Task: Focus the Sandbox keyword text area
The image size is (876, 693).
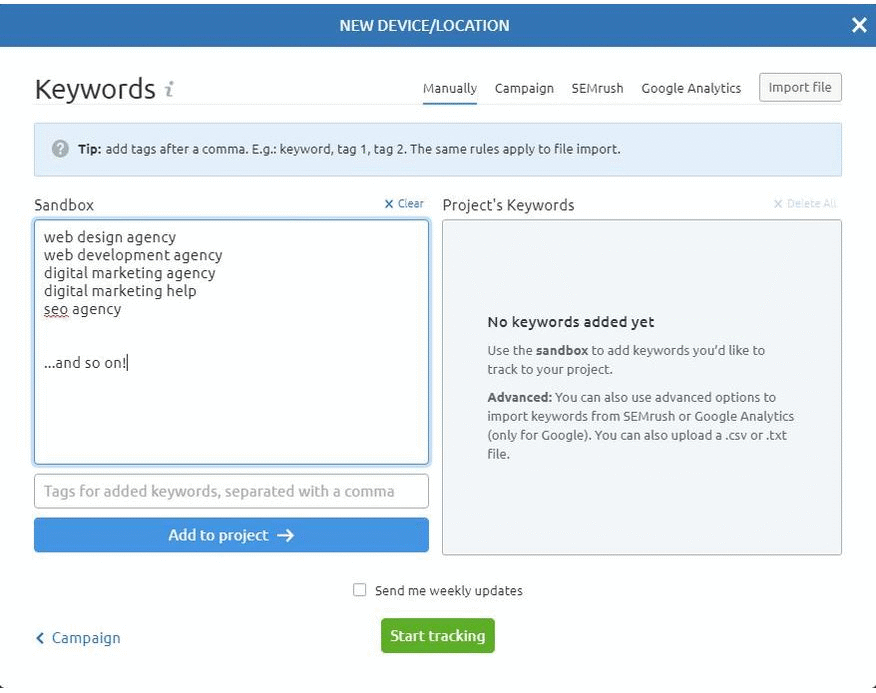Action: tap(231, 341)
